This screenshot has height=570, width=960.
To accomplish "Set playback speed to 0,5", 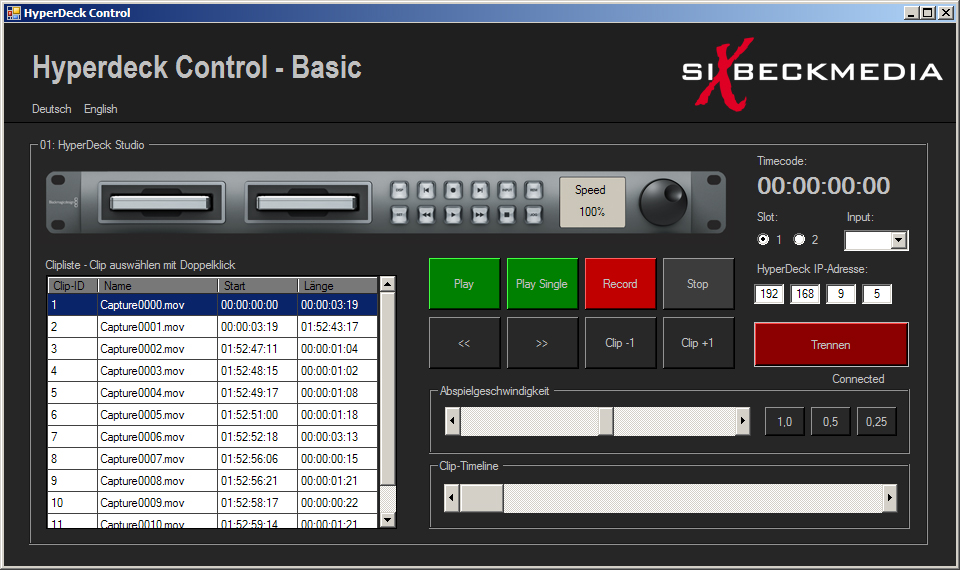I will (x=830, y=421).
